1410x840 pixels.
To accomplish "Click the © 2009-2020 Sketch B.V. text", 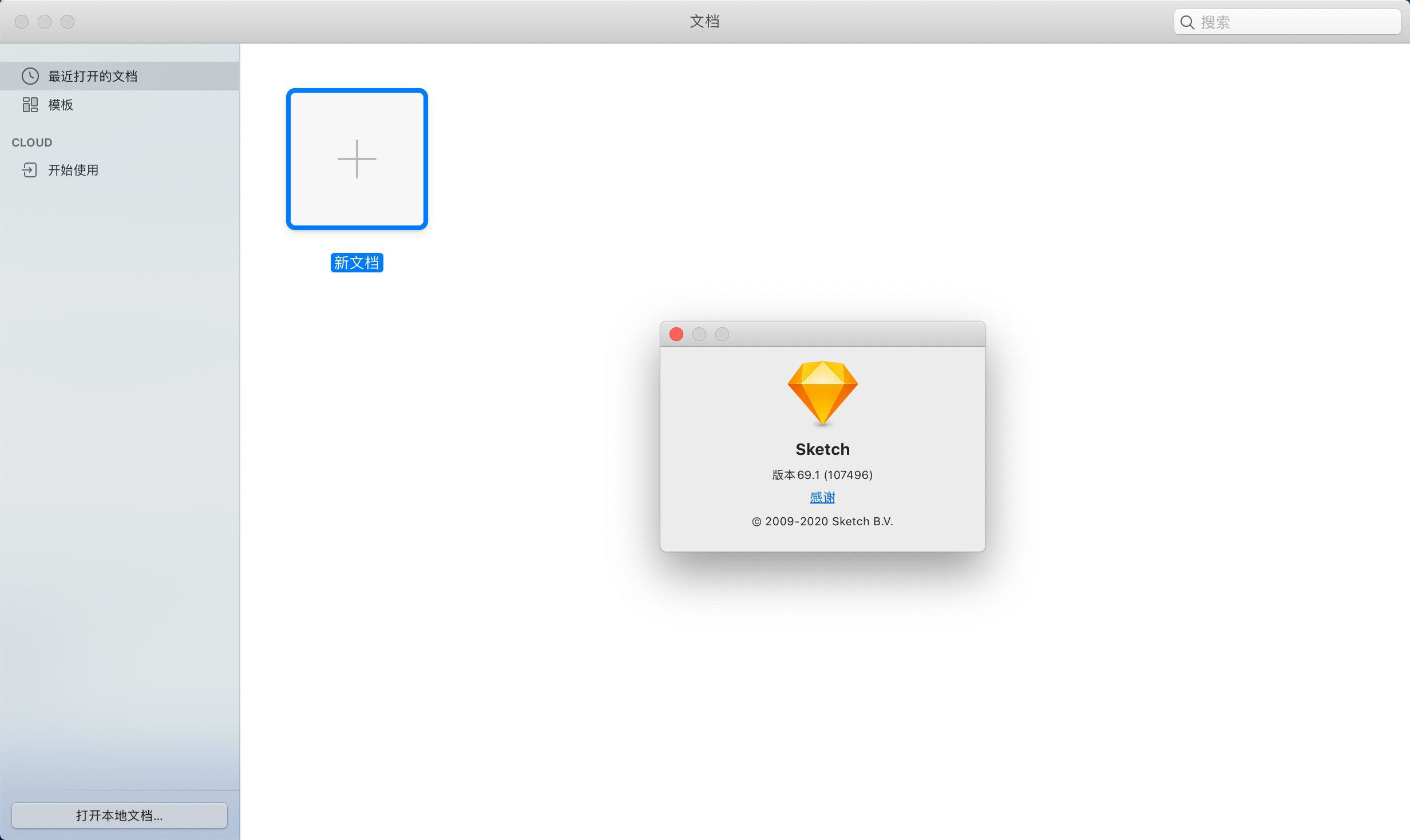I will click(822, 521).
